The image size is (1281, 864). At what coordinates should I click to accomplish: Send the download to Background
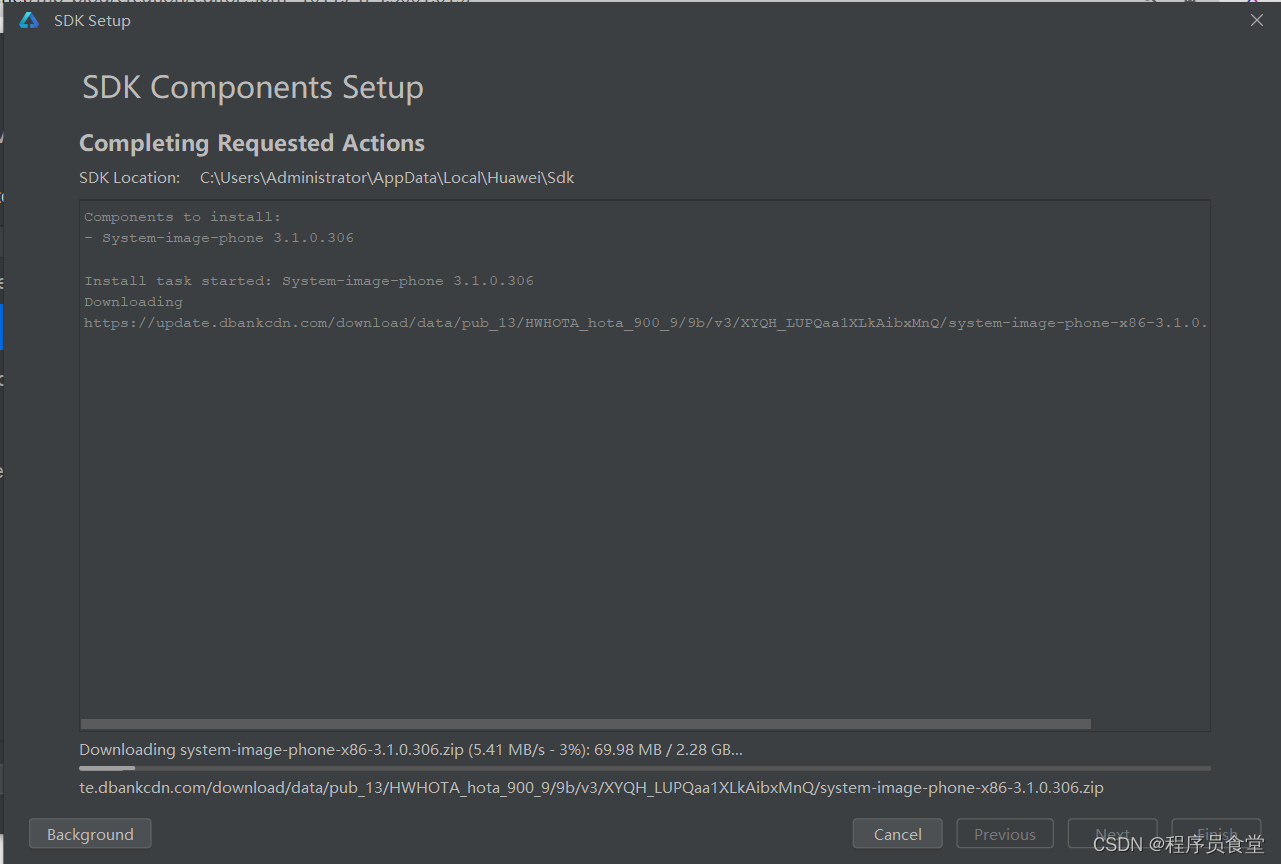tap(90, 834)
